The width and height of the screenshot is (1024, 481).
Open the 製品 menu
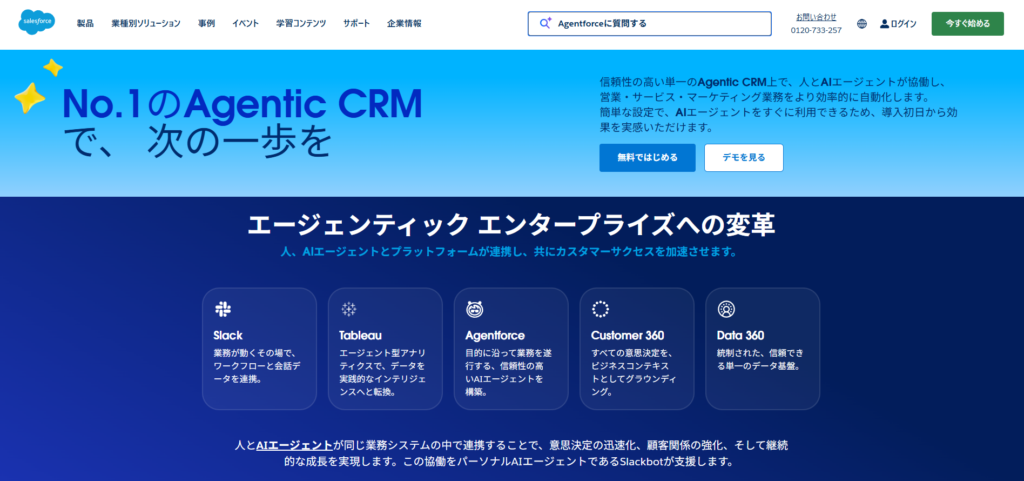coord(85,23)
